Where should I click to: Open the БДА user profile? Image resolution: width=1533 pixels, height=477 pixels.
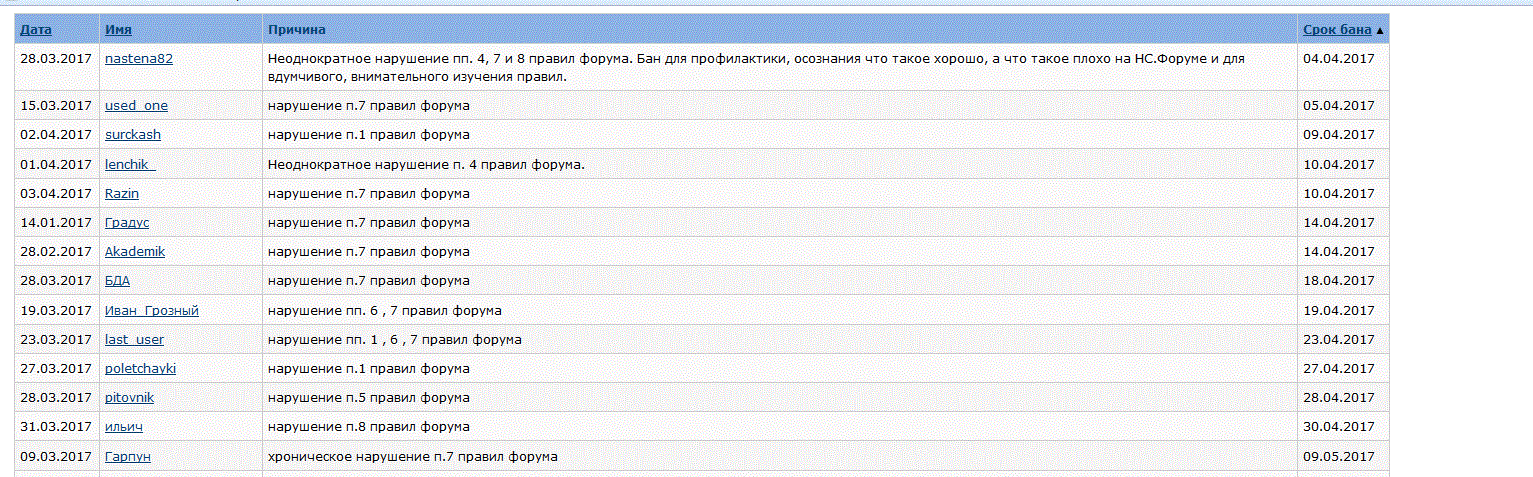(117, 280)
